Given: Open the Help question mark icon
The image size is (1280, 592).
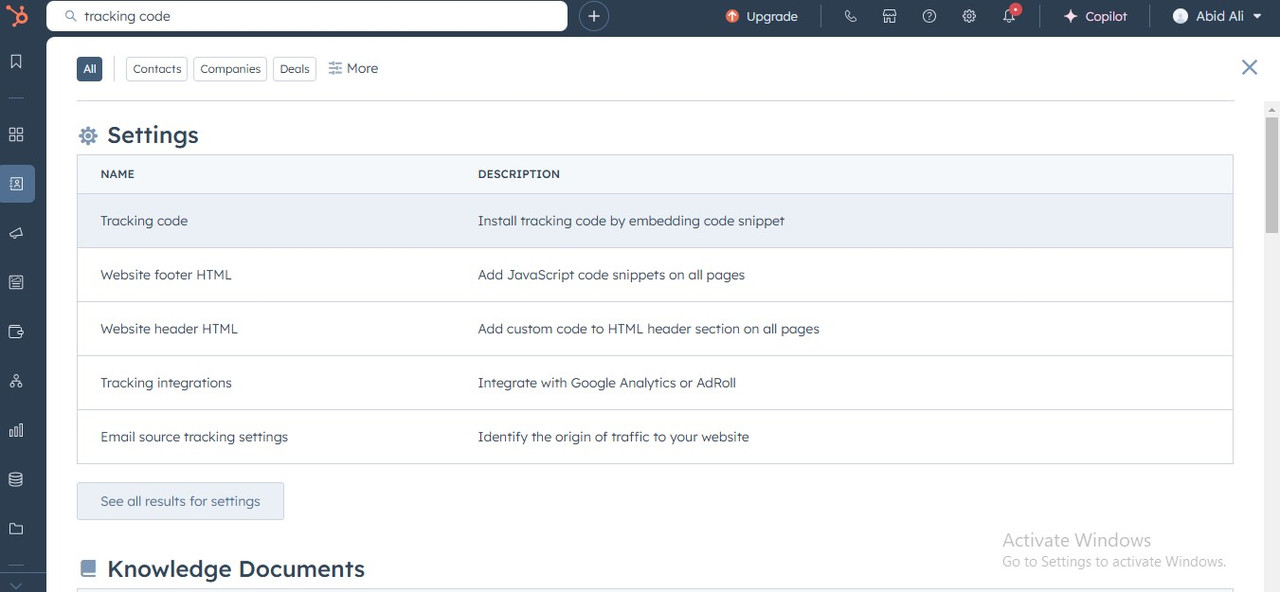Looking at the screenshot, I should click(929, 16).
